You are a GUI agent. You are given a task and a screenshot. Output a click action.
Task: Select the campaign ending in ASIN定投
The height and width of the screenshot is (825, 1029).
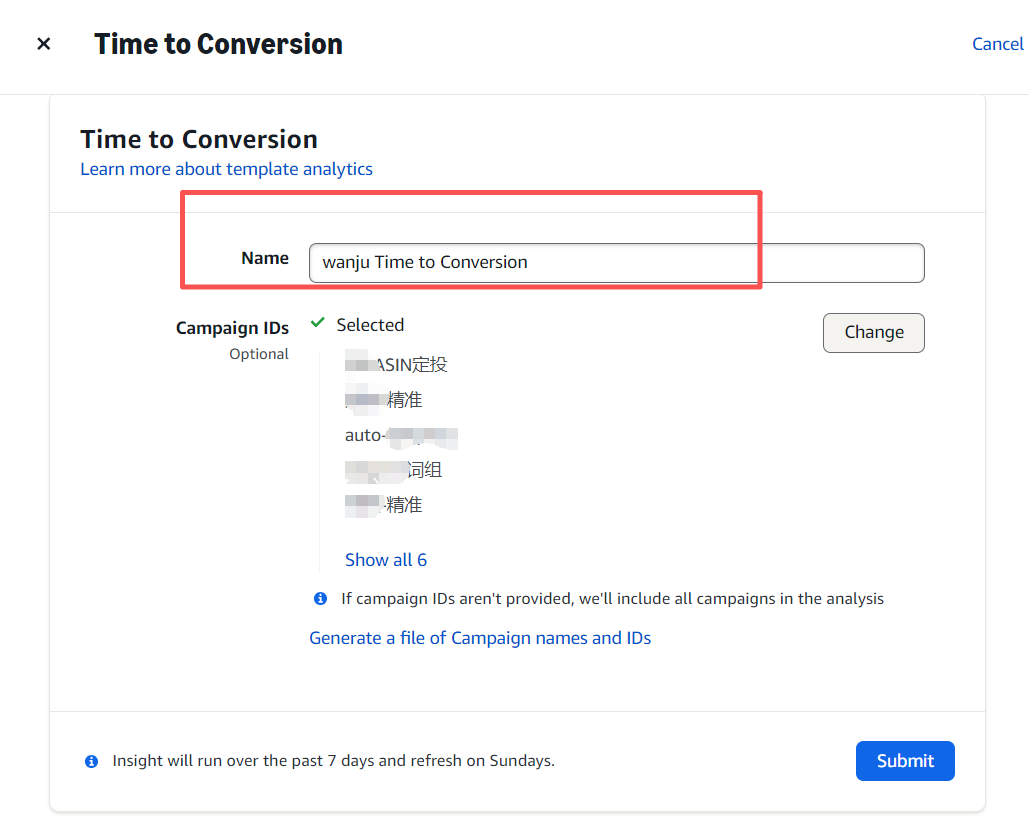click(396, 365)
